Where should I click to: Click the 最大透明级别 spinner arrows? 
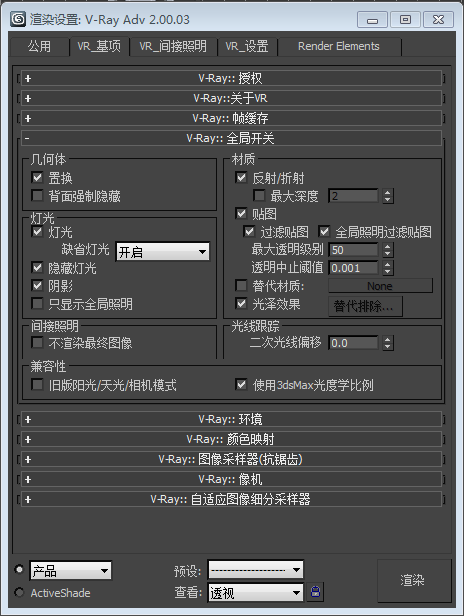pyautogui.click(x=388, y=250)
